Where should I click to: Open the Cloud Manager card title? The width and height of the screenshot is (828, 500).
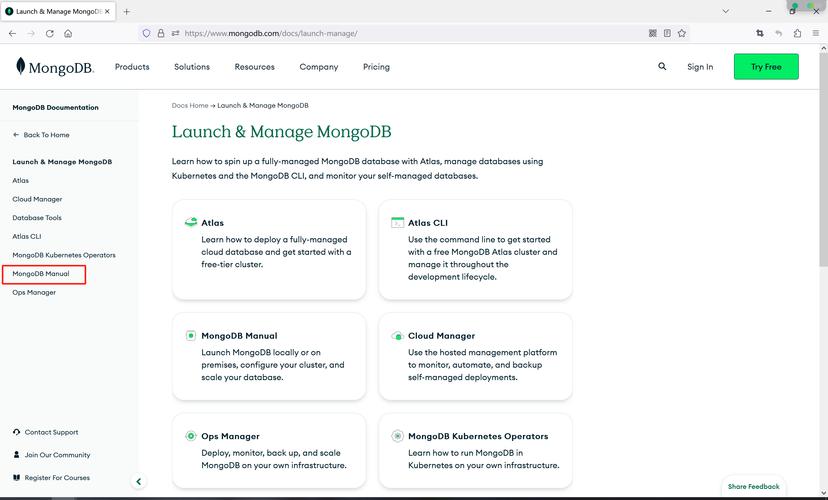(441, 336)
